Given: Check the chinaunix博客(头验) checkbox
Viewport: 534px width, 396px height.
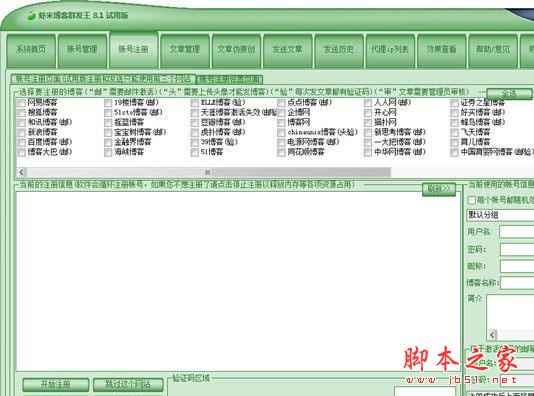Looking at the screenshot, I should coord(281,132).
